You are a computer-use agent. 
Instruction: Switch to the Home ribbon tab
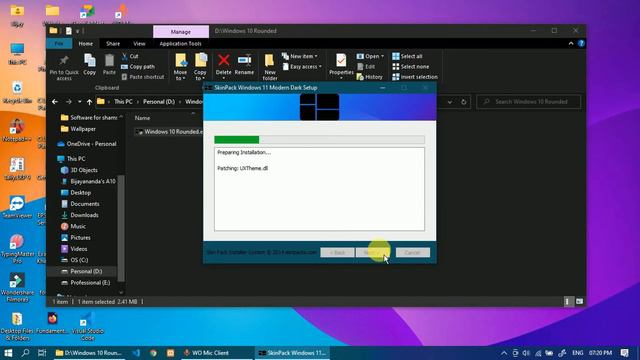pos(86,44)
